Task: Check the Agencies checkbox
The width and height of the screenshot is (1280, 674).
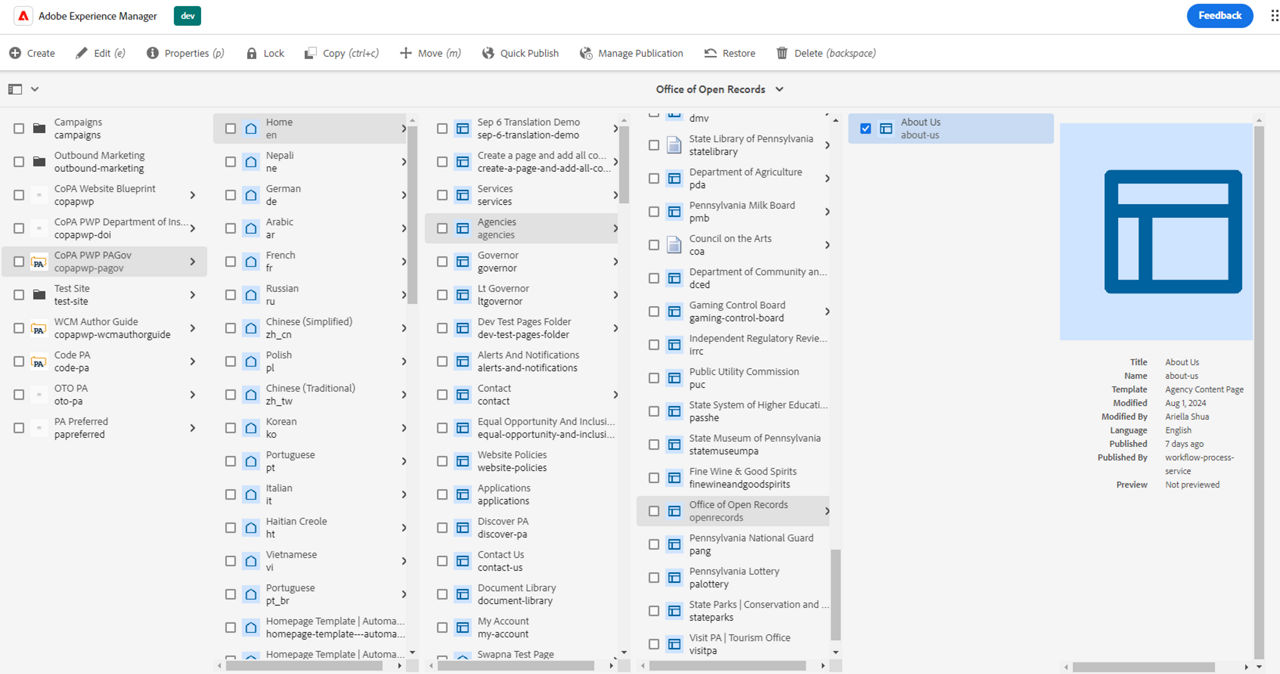Action: tap(442, 229)
